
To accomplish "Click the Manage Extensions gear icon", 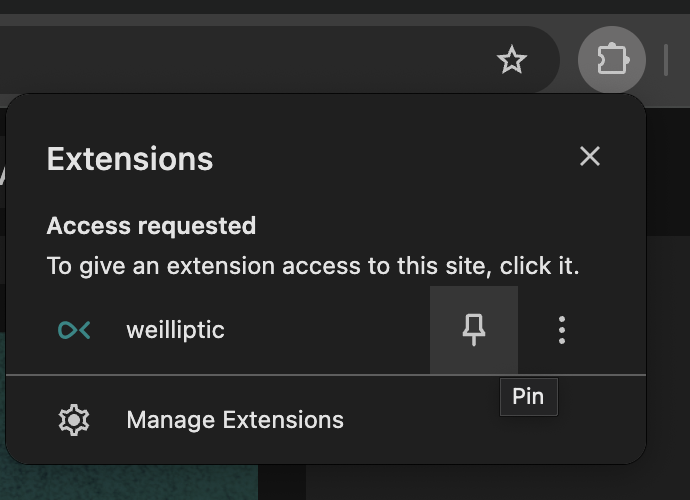I will 74,420.
